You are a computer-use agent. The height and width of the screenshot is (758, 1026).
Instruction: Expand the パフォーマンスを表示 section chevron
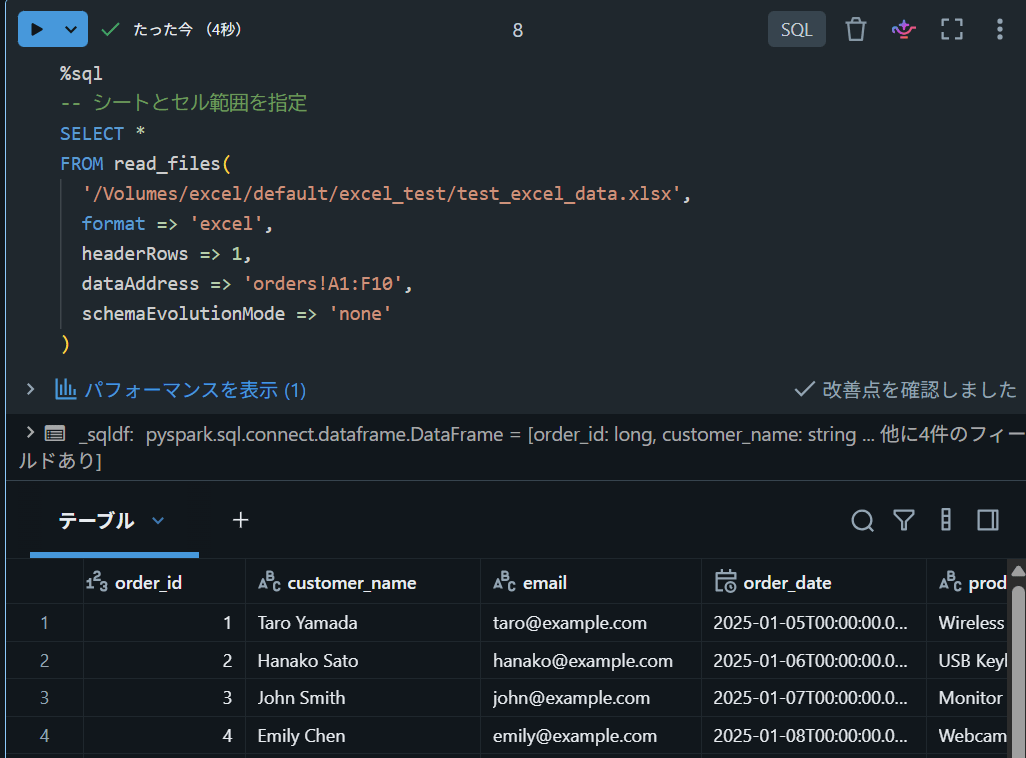click(x=30, y=389)
